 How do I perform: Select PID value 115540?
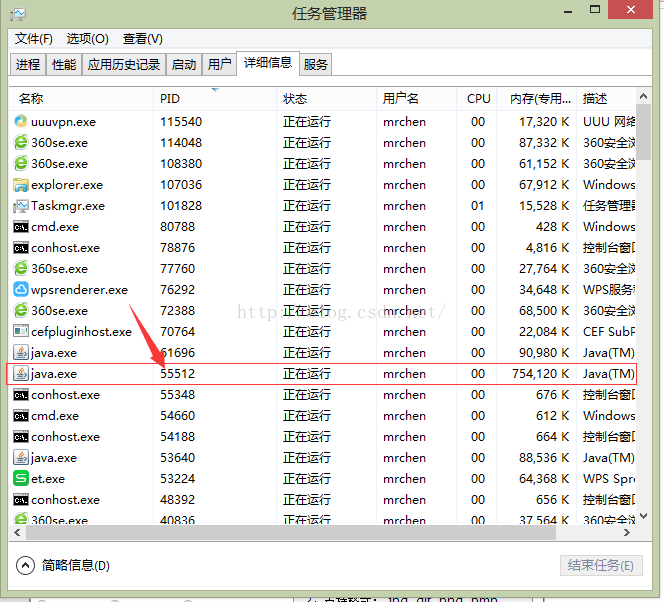pyautogui.click(x=181, y=122)
